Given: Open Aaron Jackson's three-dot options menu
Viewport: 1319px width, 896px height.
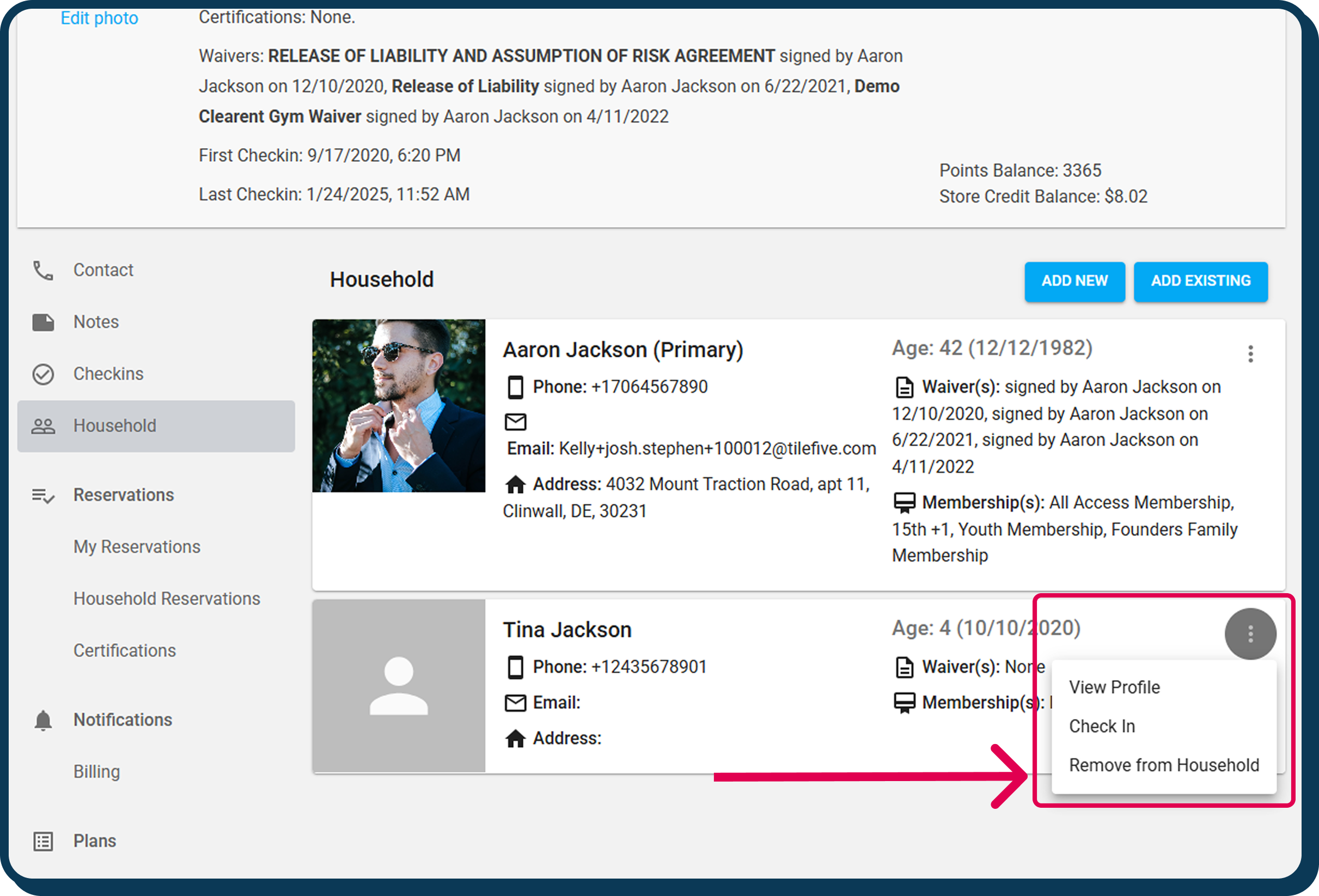Looking at the screenshot, I should pyautogui.click(x=1250, y=353).
